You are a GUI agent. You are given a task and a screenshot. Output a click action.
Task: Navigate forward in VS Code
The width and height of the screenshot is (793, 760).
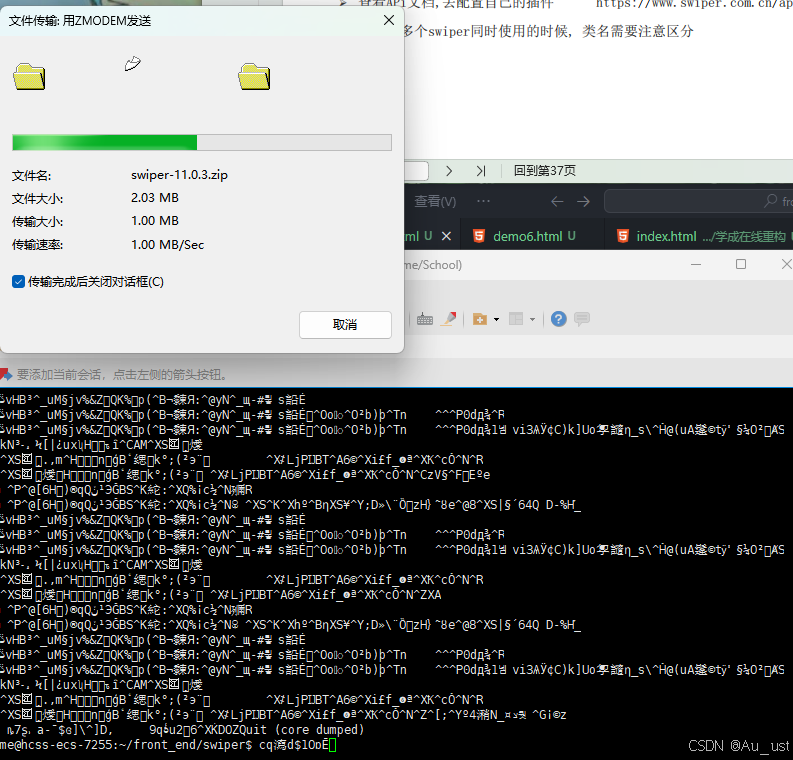[583, 201]
